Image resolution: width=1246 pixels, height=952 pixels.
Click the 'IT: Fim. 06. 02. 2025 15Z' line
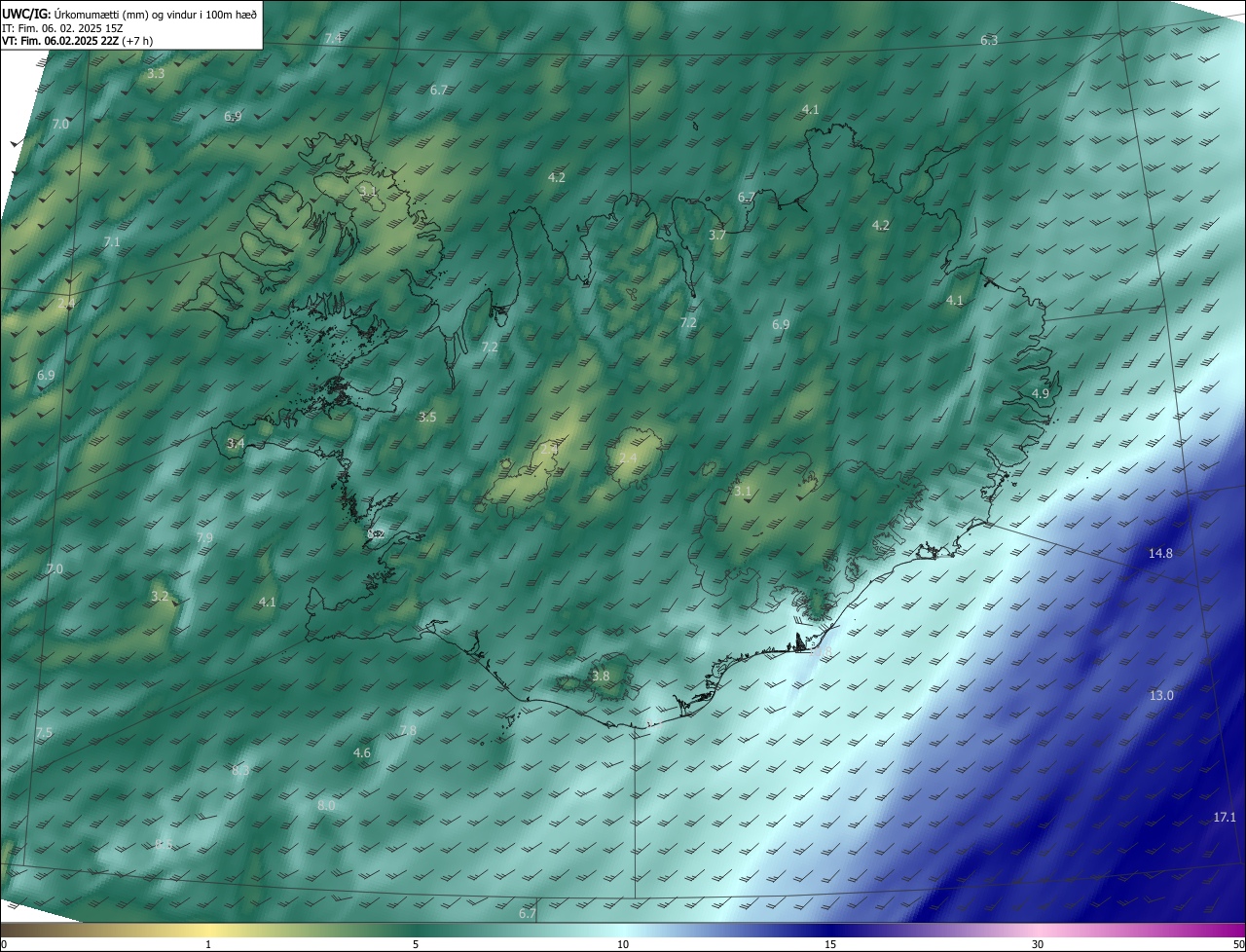(64, 27)
